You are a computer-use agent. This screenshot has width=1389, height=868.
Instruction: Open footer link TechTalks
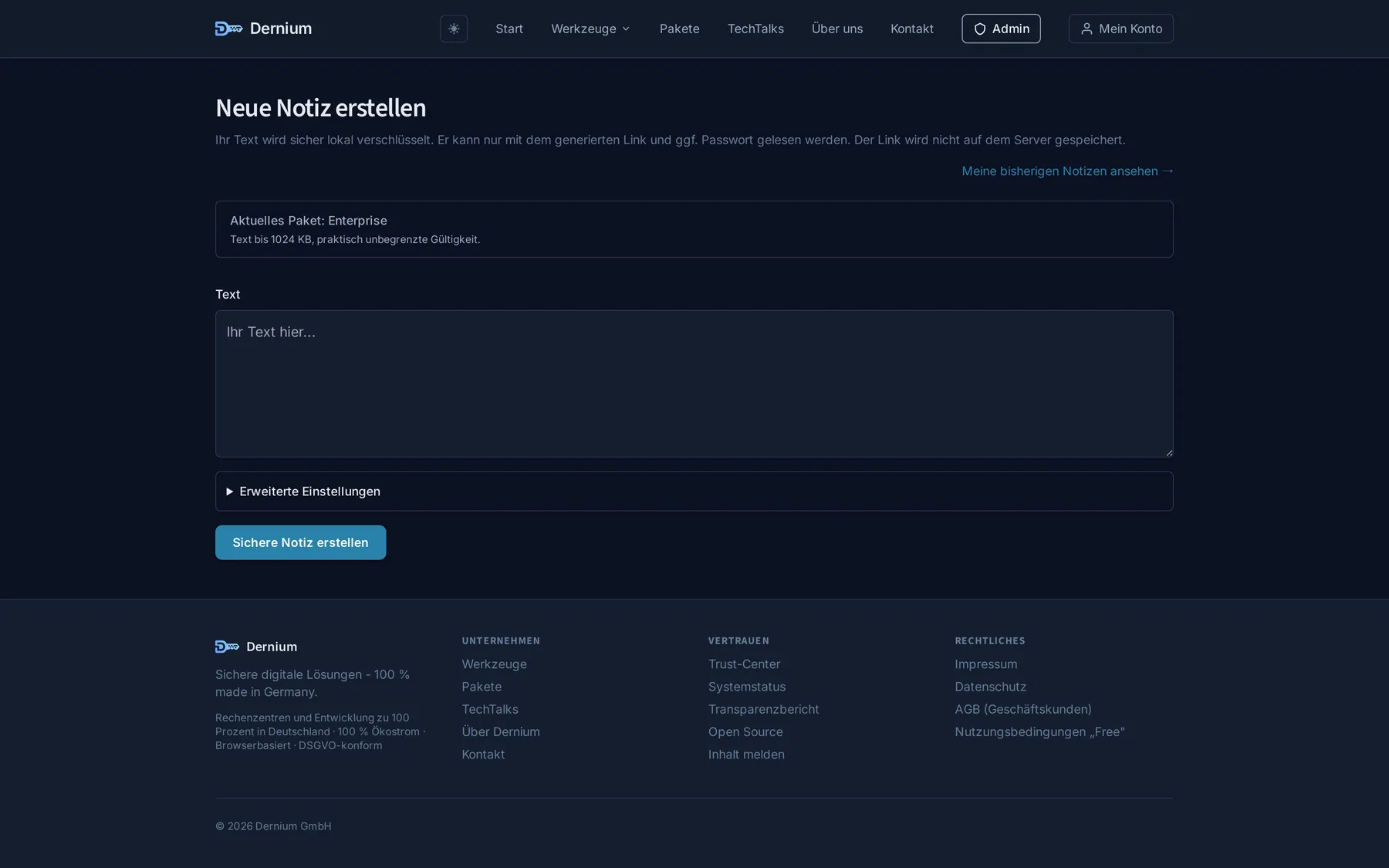click(490, 709)
